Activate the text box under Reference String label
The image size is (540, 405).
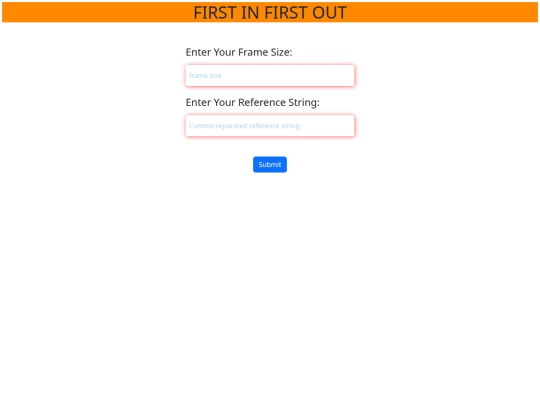pyautogui.click(x=270, y=126)
